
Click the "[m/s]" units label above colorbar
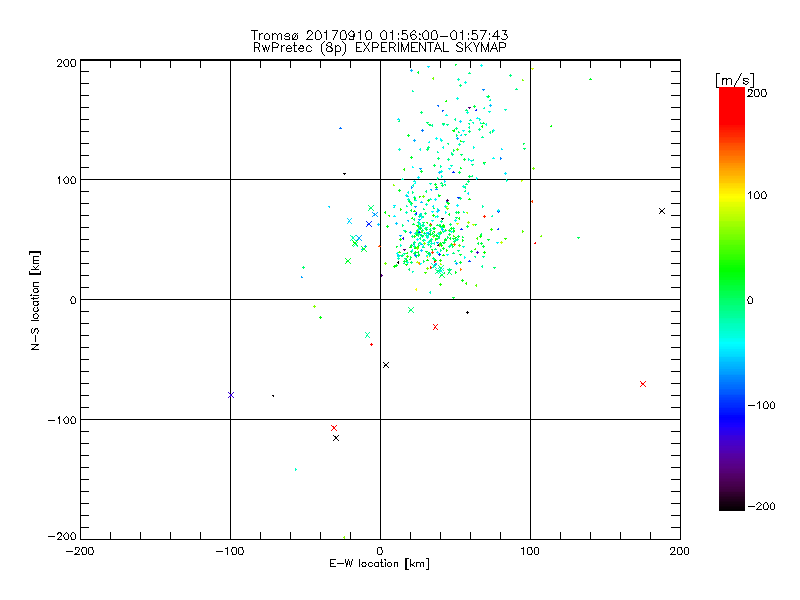(735, 80)
